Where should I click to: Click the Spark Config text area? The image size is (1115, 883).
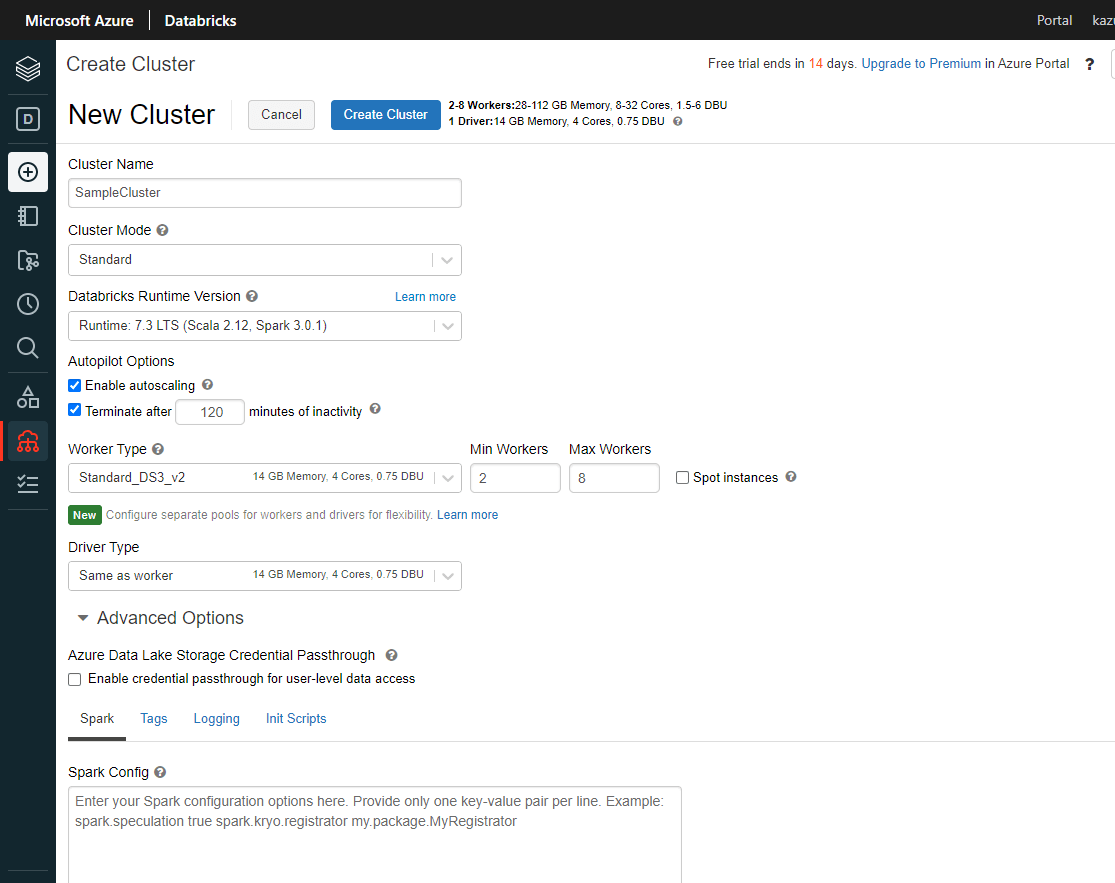click(375, 835)
